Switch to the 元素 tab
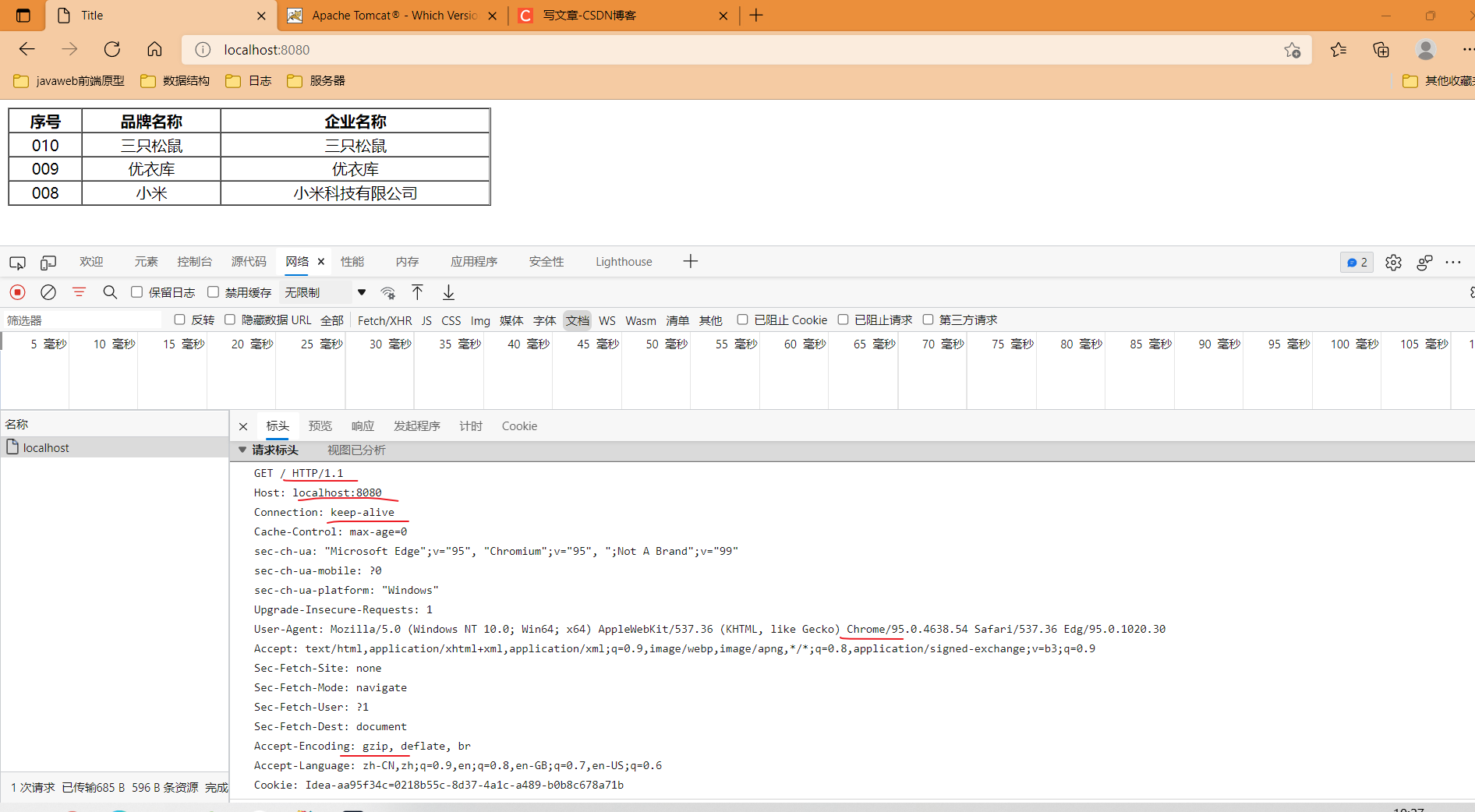Screen dimensions: 1475x812 146,262
